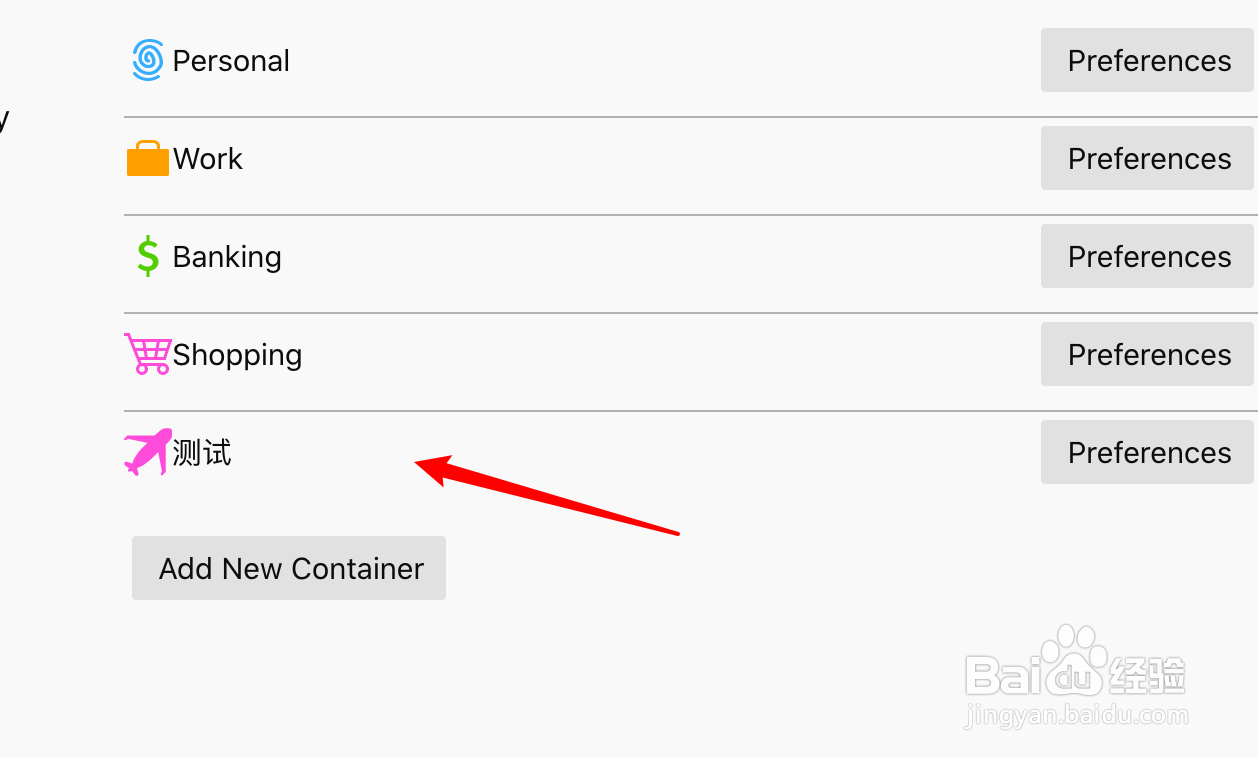Open Preferences for the 测试 container
Image resolution: width=1258 pixels, height=758 pixels.
(x=1147, y=452)
